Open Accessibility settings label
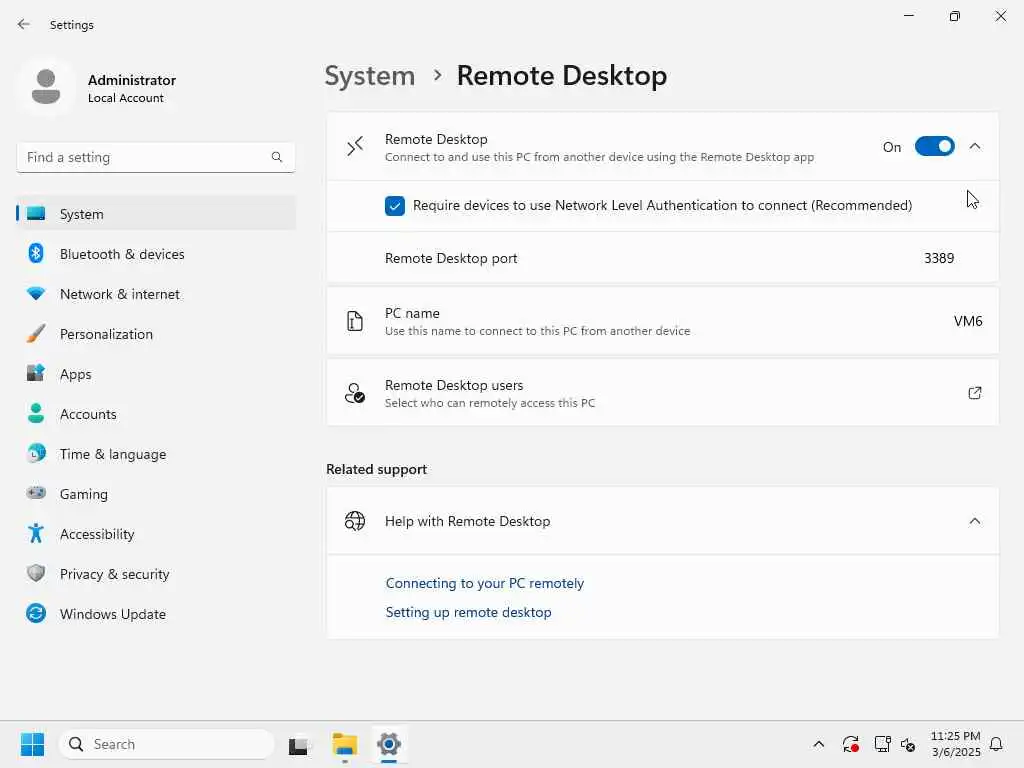 click(x=97, y=534)
